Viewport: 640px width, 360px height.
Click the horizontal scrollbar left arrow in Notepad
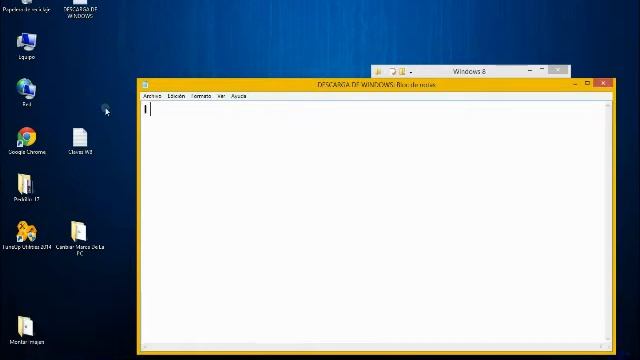tap(144, 347)
